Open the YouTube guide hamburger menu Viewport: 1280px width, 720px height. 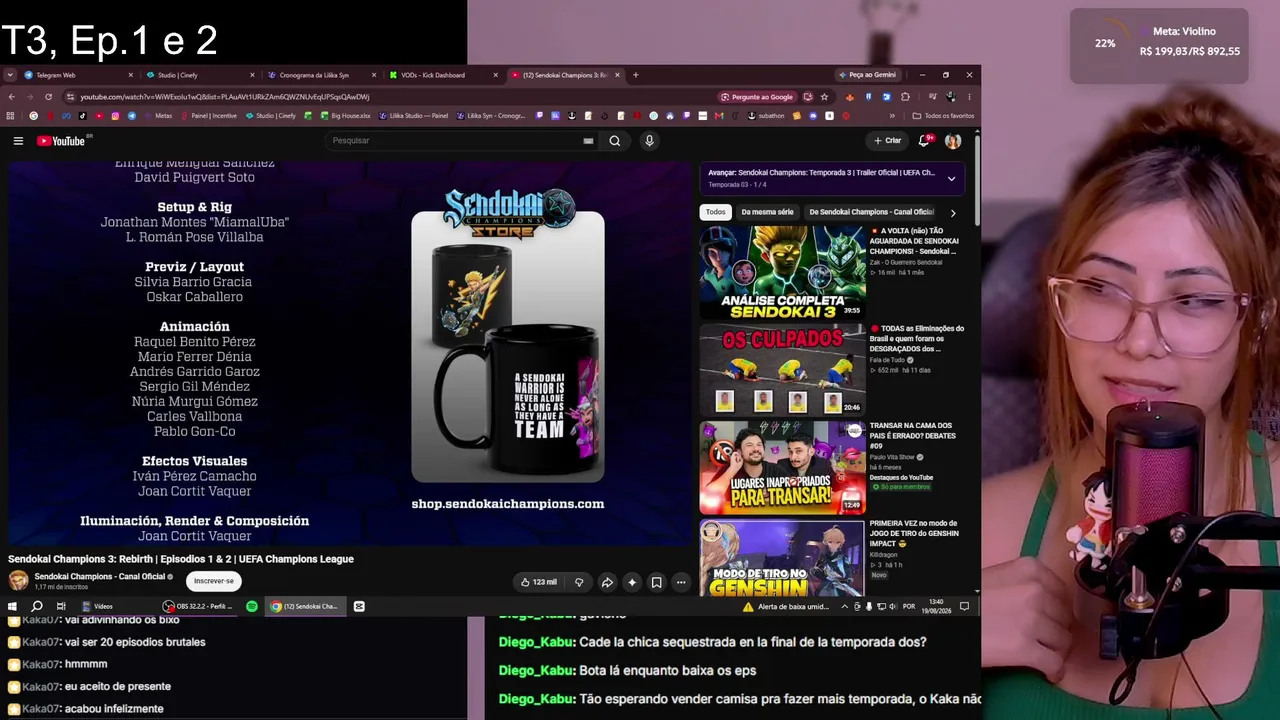pyautogui.click(x=18, y=141)
